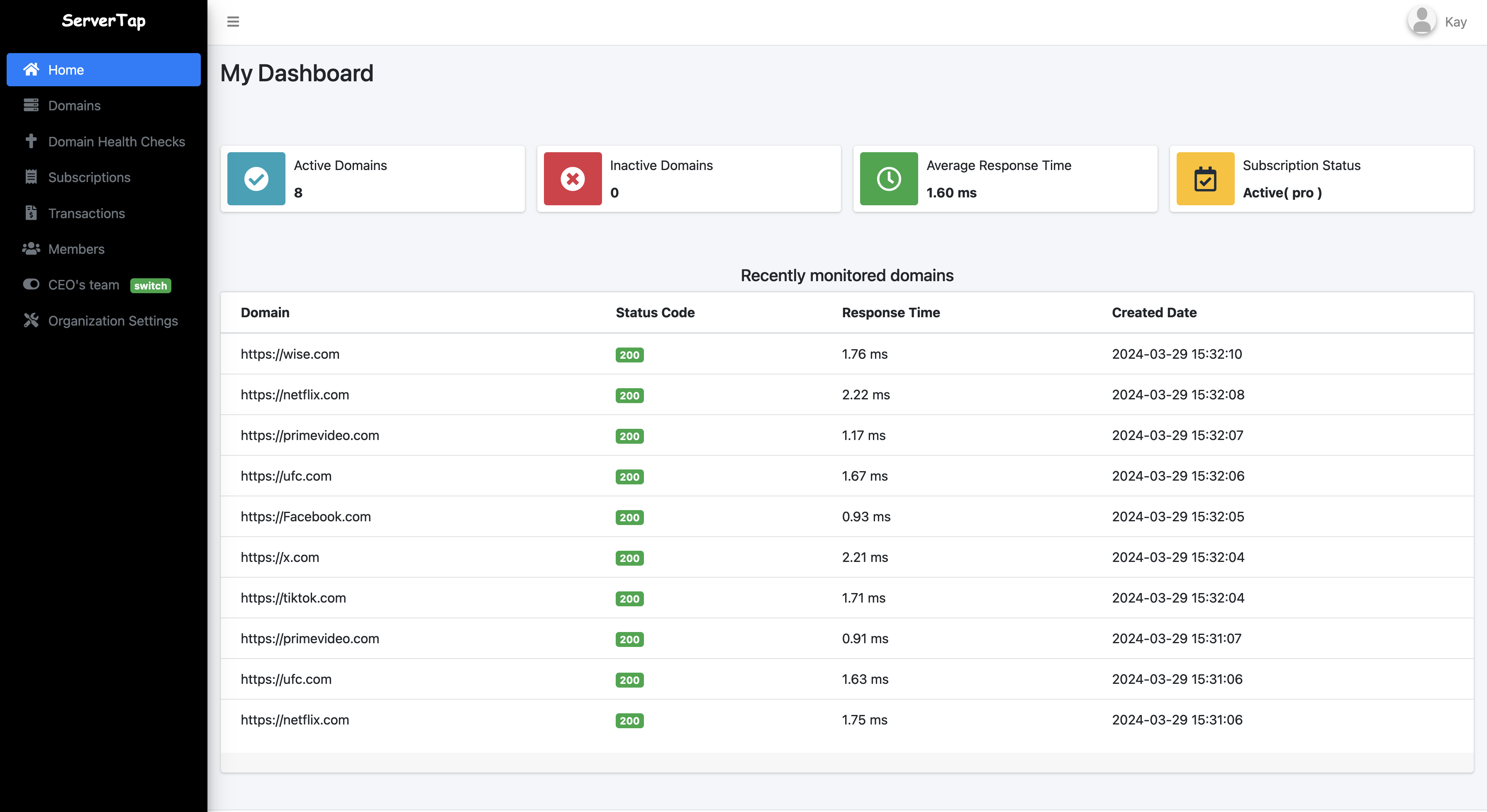Viewport: 1487px width, 812px height.
Task: Click 2.21 ms response time value
Action: coord(865,557)
